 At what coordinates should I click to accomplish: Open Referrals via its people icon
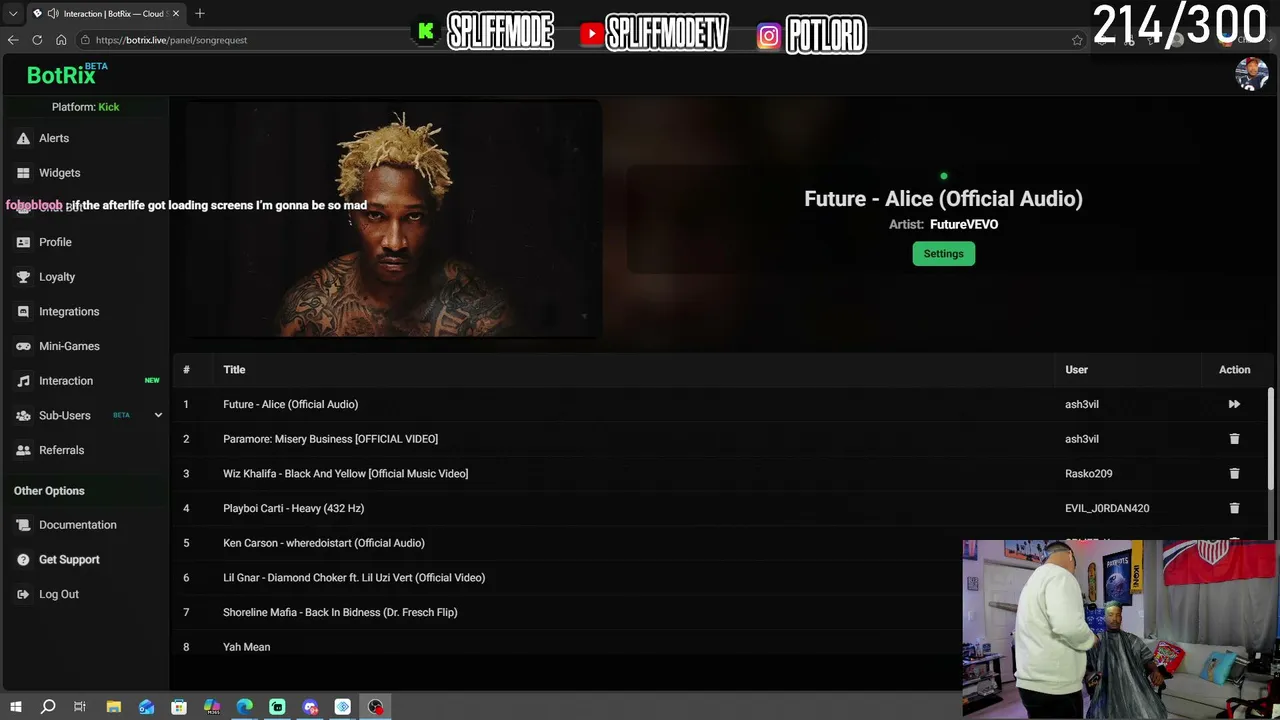coord(23,450)
